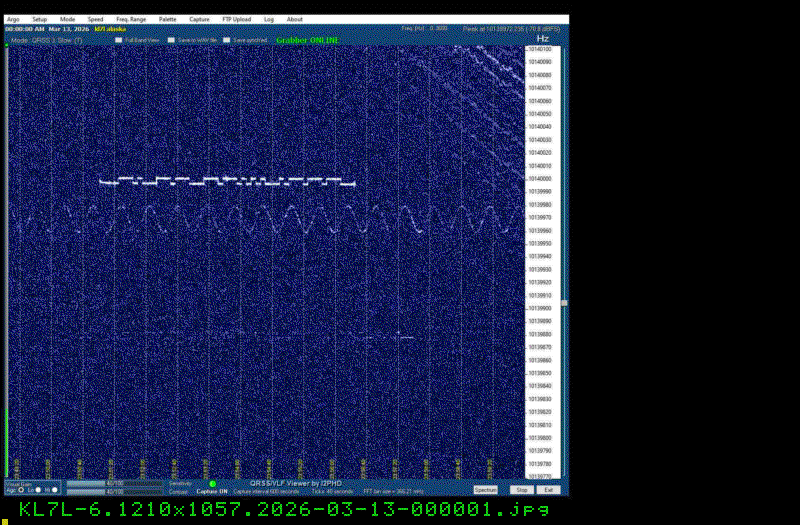Expand the Freq. Range menu
Screen dimensions: 800x525
pos(130,19)
